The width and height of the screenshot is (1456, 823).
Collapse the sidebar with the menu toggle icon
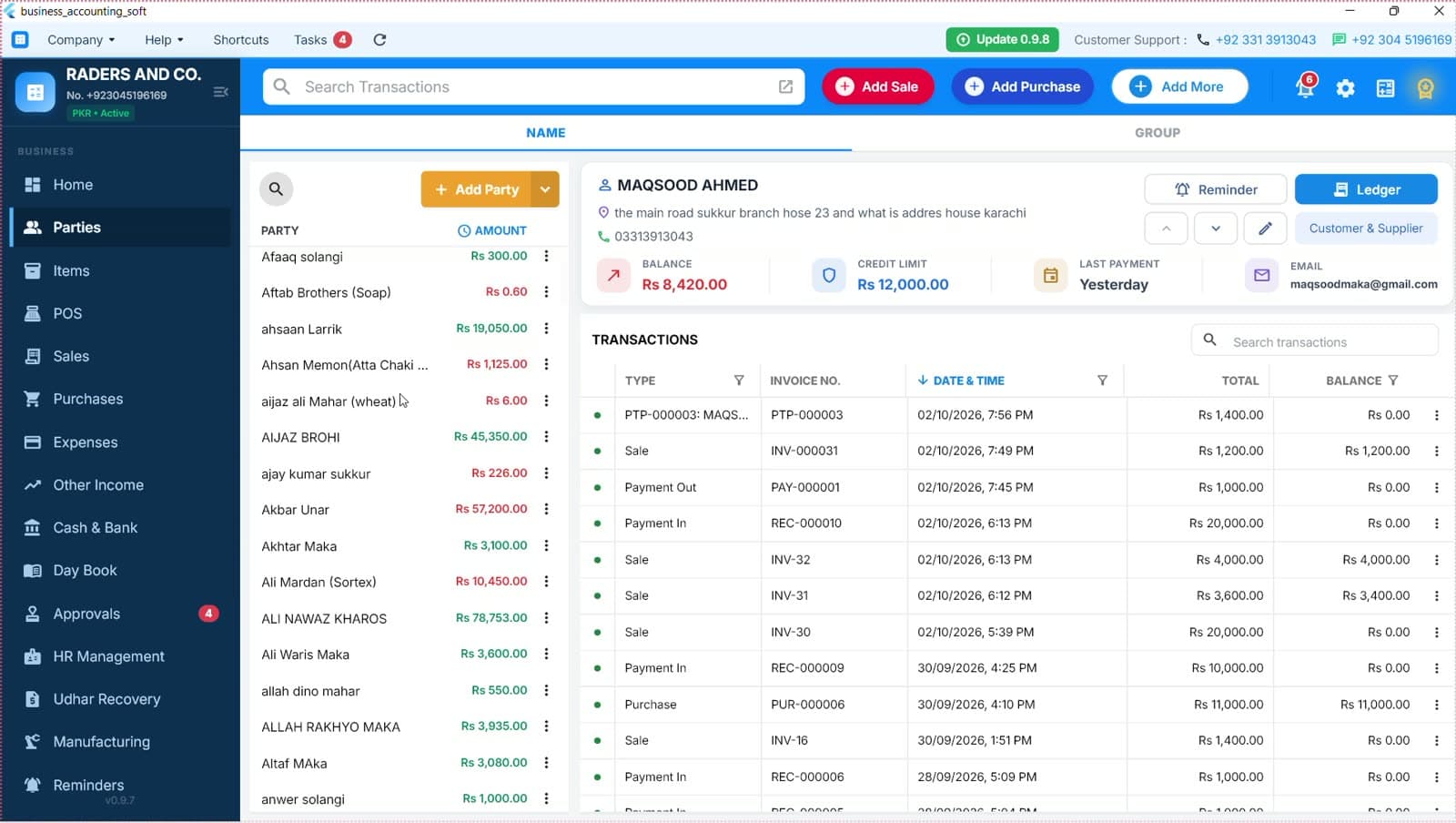pos(220,92)
